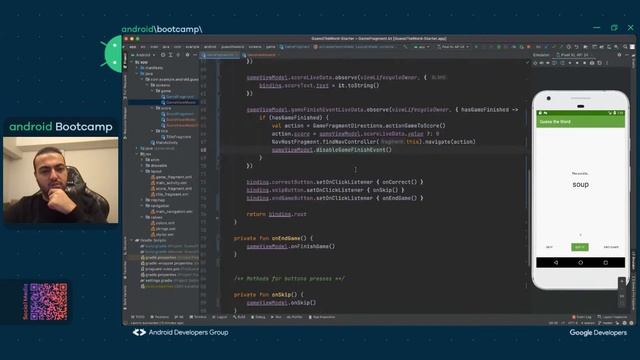Open the Event Log panel

[582, 317]
